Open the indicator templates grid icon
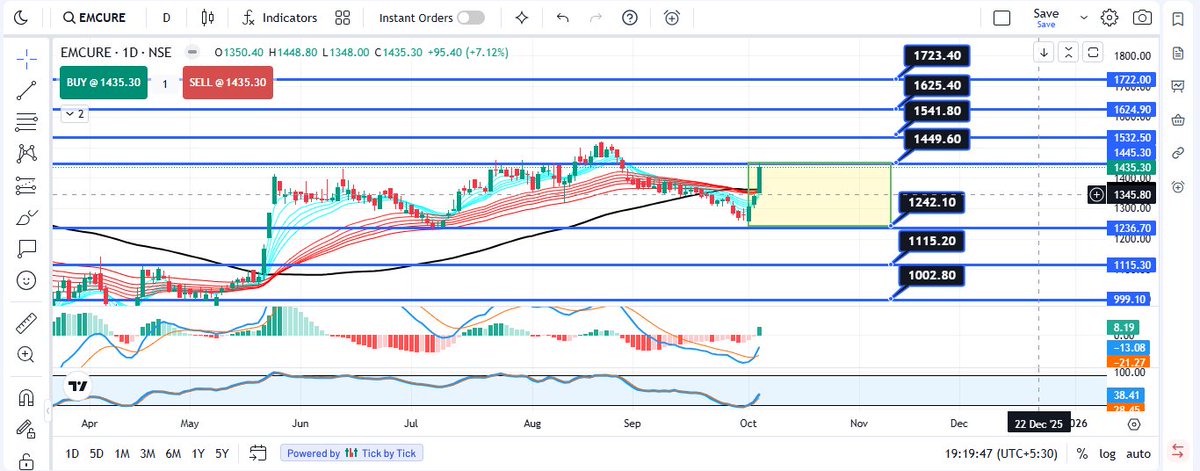 pos(343,17)
